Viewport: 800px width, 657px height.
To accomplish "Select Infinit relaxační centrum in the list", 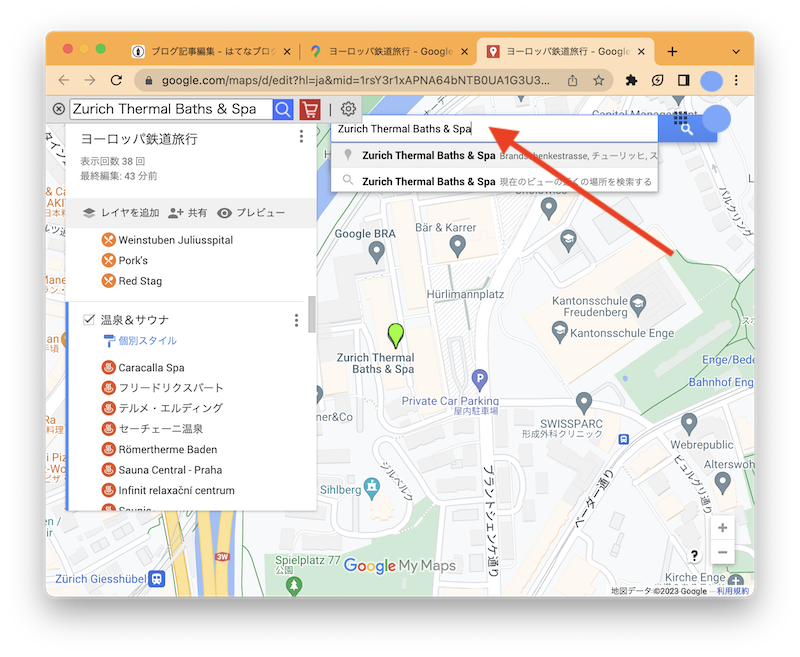I will pos(177,490).
